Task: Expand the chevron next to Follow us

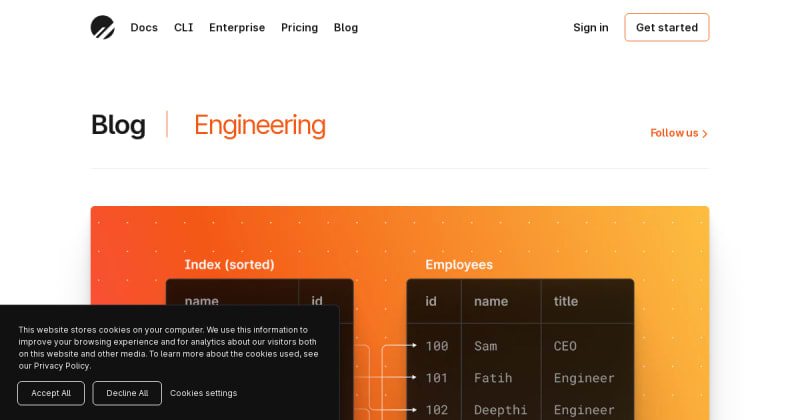Action: [705, 134]
